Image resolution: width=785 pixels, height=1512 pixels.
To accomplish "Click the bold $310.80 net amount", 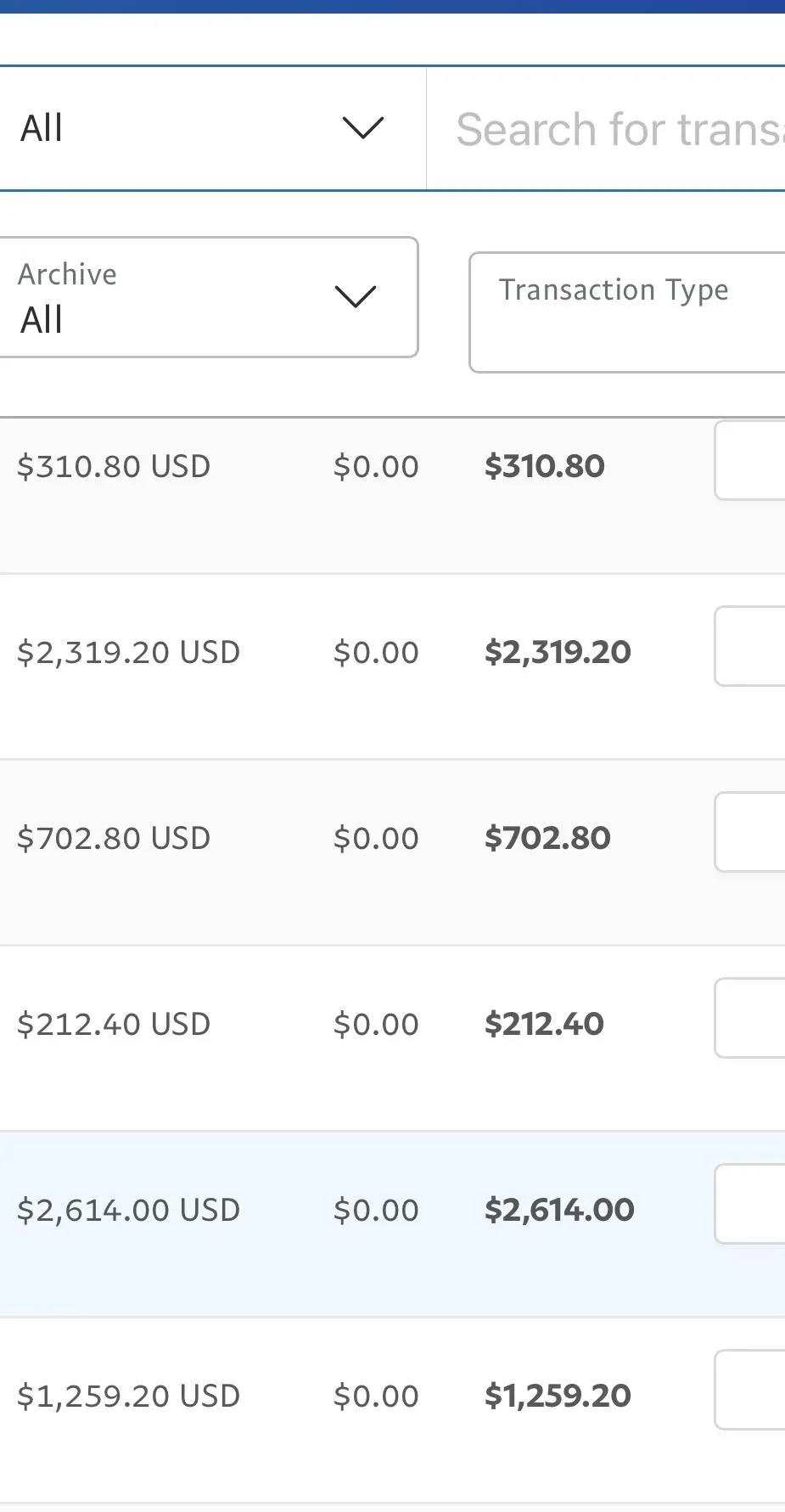I will click(544, 466).
